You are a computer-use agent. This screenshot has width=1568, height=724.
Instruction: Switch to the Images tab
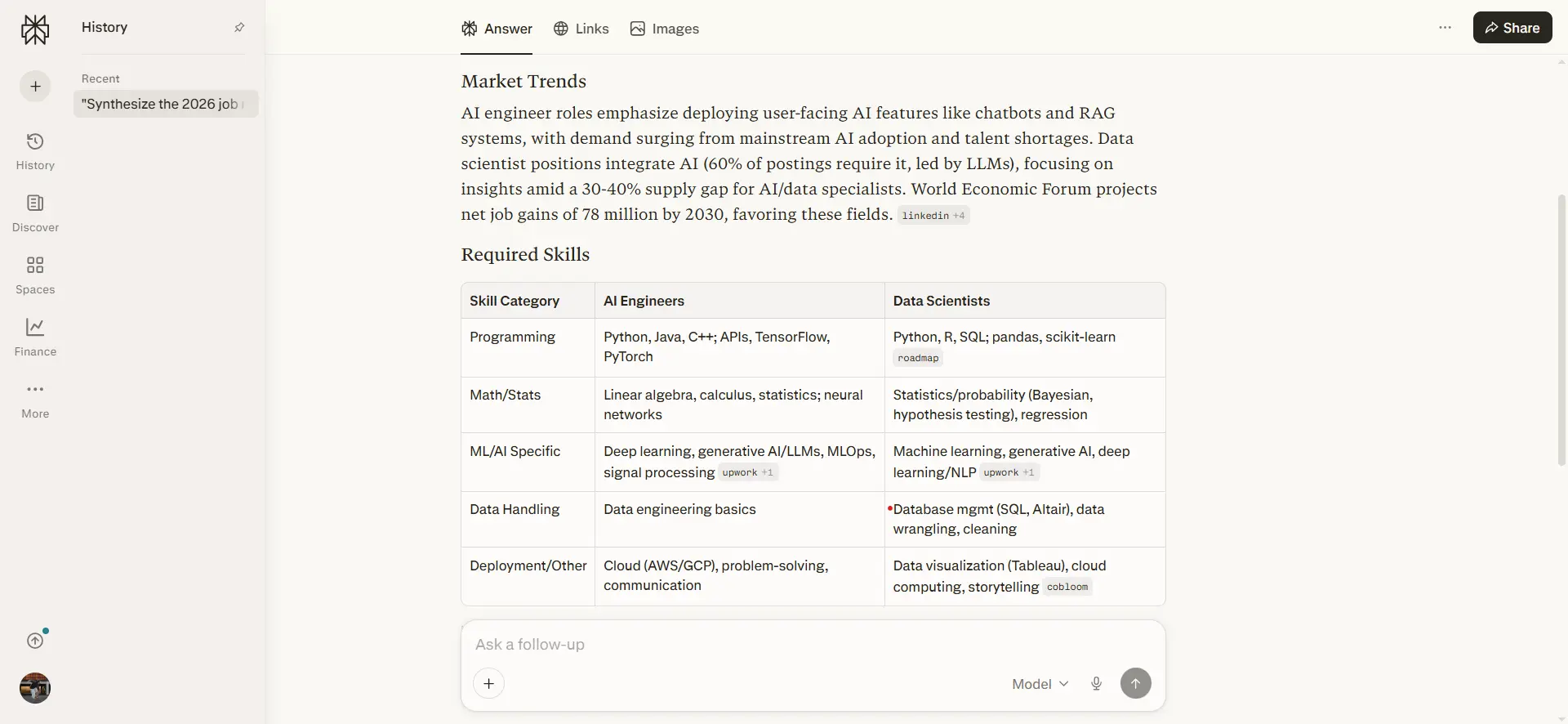pyautogui.click(x=664, y=28)
